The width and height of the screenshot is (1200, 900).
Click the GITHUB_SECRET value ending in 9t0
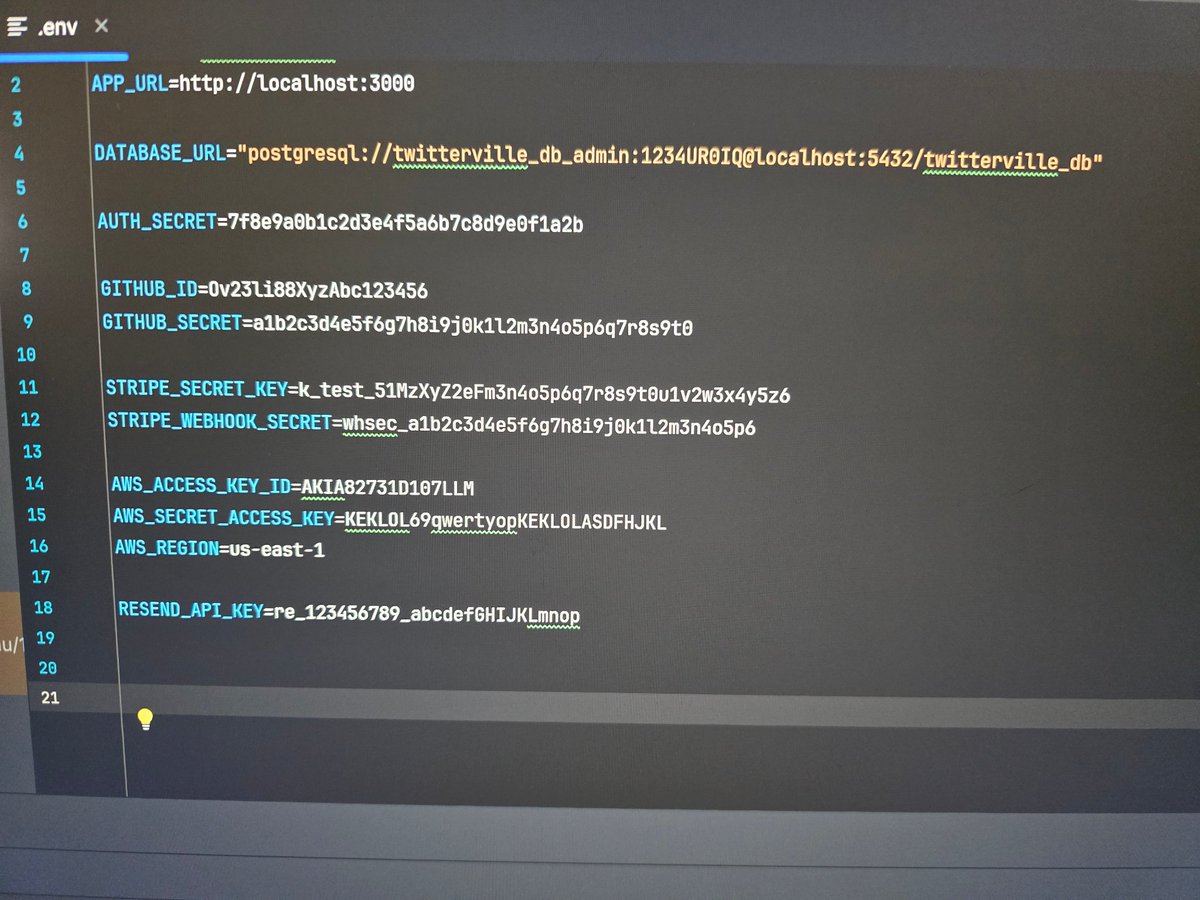473,326
